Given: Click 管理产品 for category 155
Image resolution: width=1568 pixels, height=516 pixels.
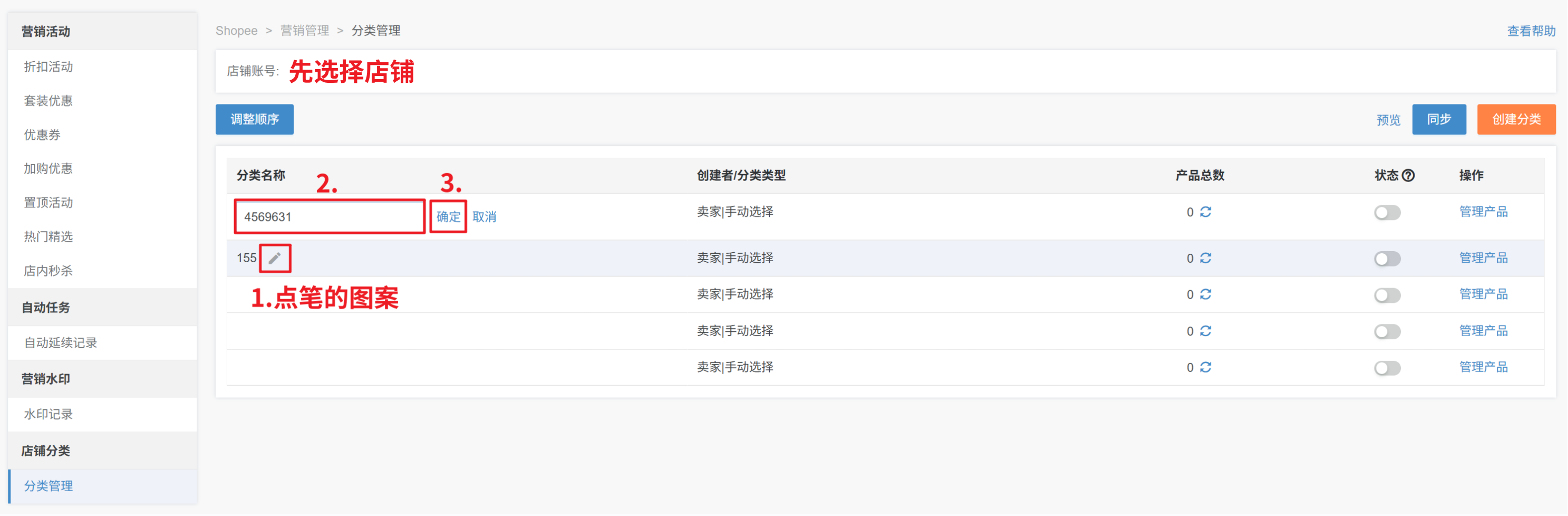Looking at the screenshot, I should (x=1483, y=259).
